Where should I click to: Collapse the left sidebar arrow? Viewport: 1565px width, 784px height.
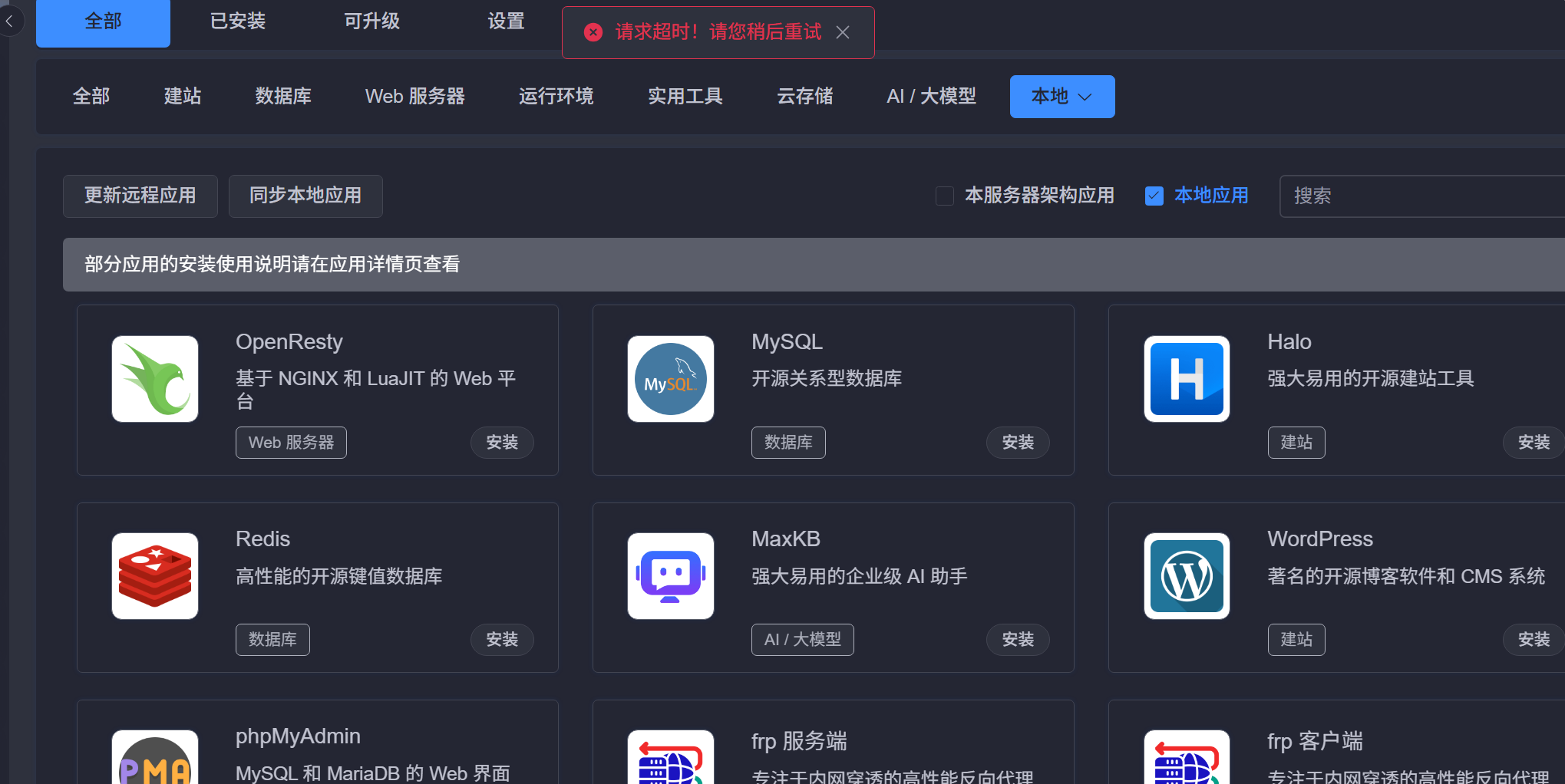(9, 21)
